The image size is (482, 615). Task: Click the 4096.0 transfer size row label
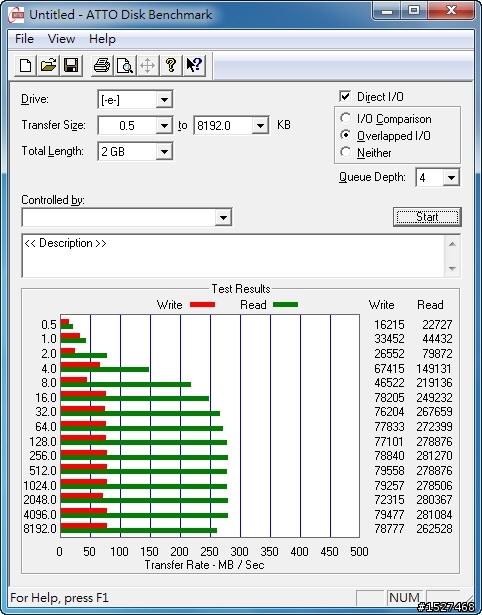click(x=40, y=514)
